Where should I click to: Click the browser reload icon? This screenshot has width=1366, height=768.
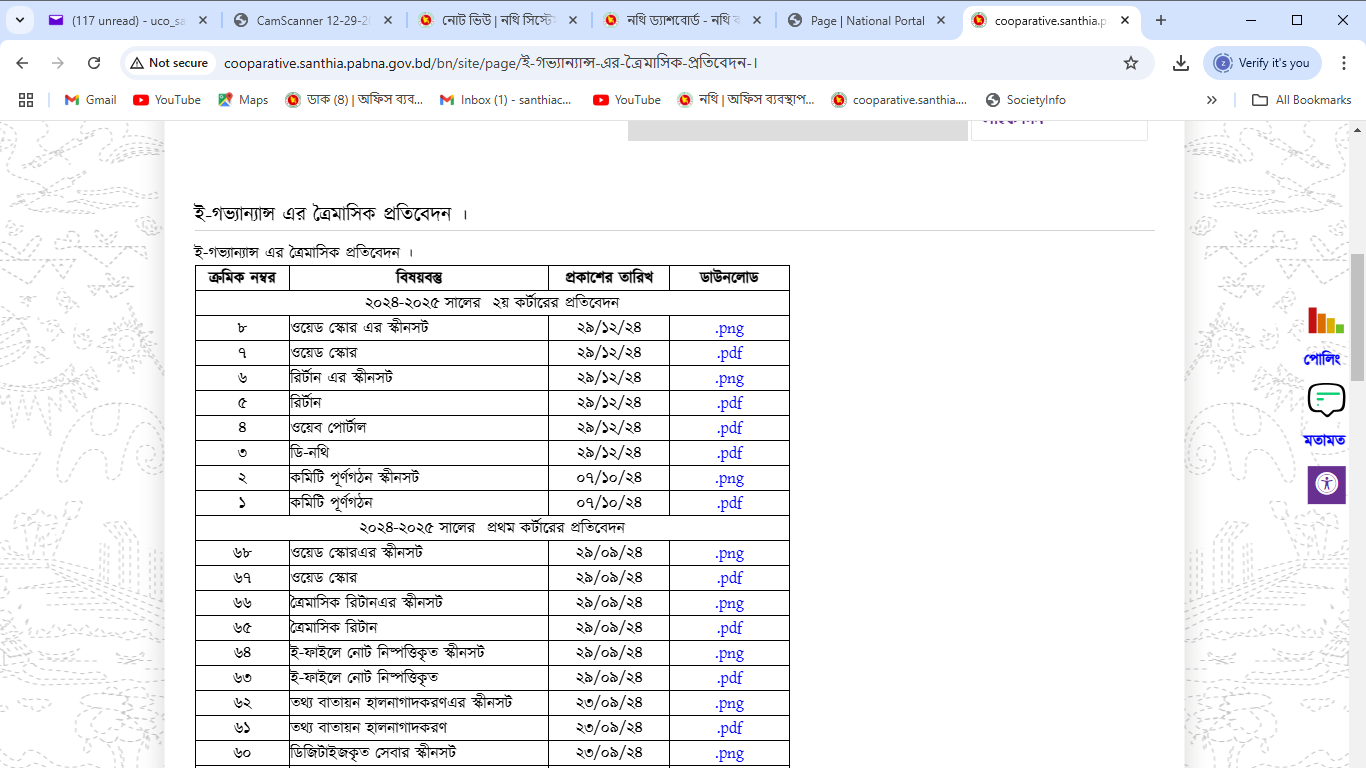(x=94, y=63)
